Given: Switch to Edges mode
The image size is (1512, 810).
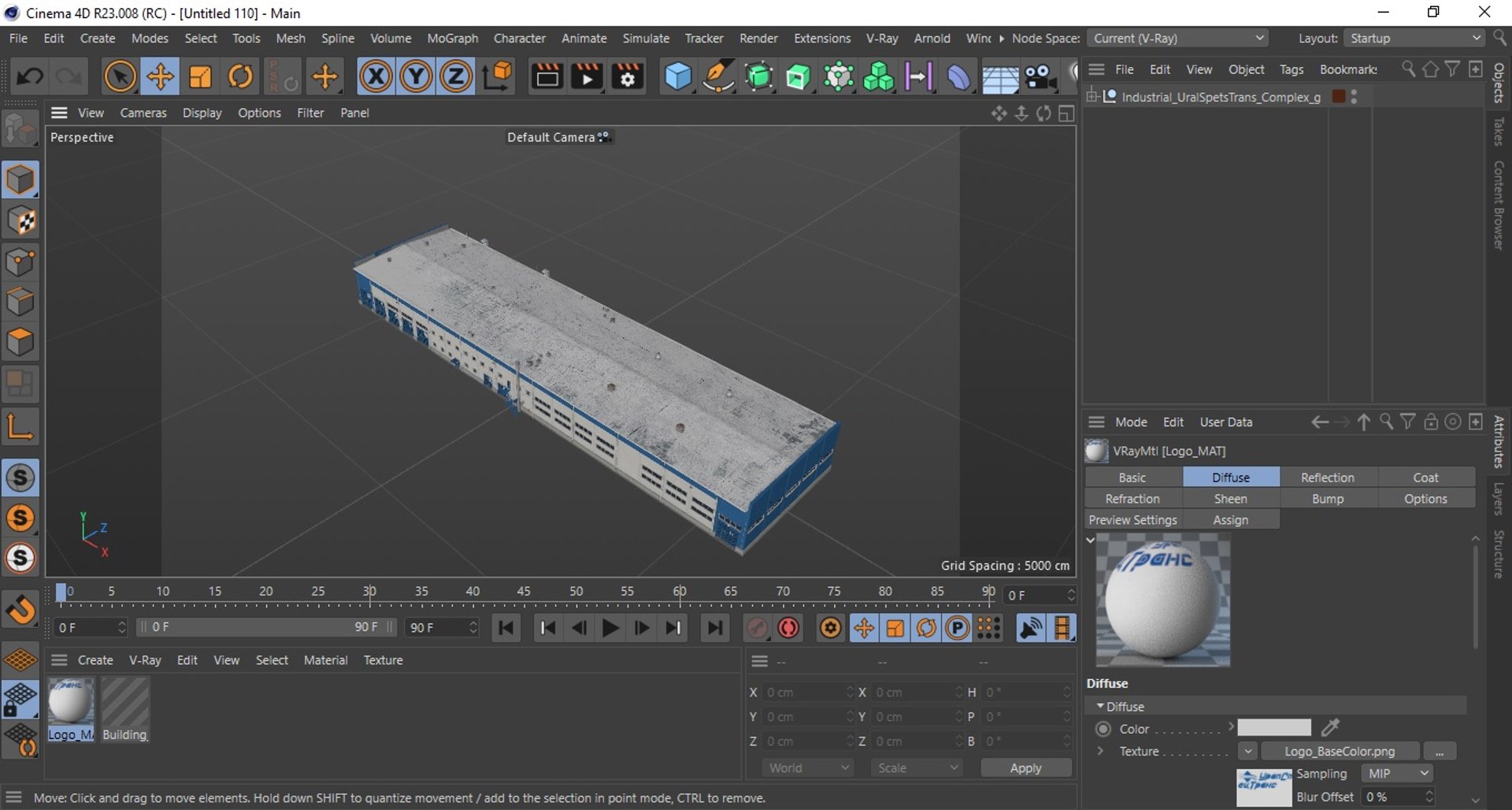Looking at the screenshot, I should pos(20,303).
